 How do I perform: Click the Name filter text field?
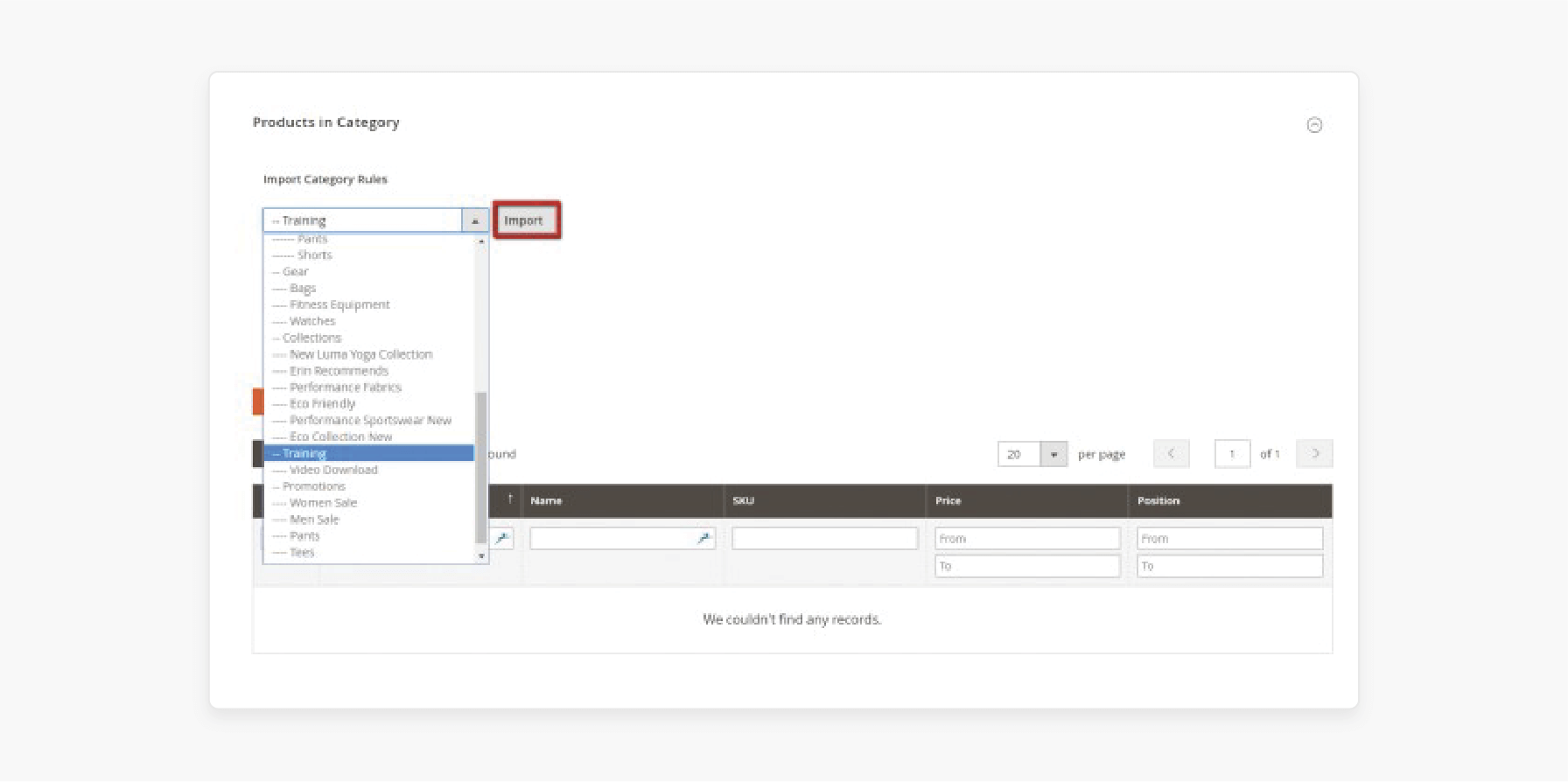622,539
